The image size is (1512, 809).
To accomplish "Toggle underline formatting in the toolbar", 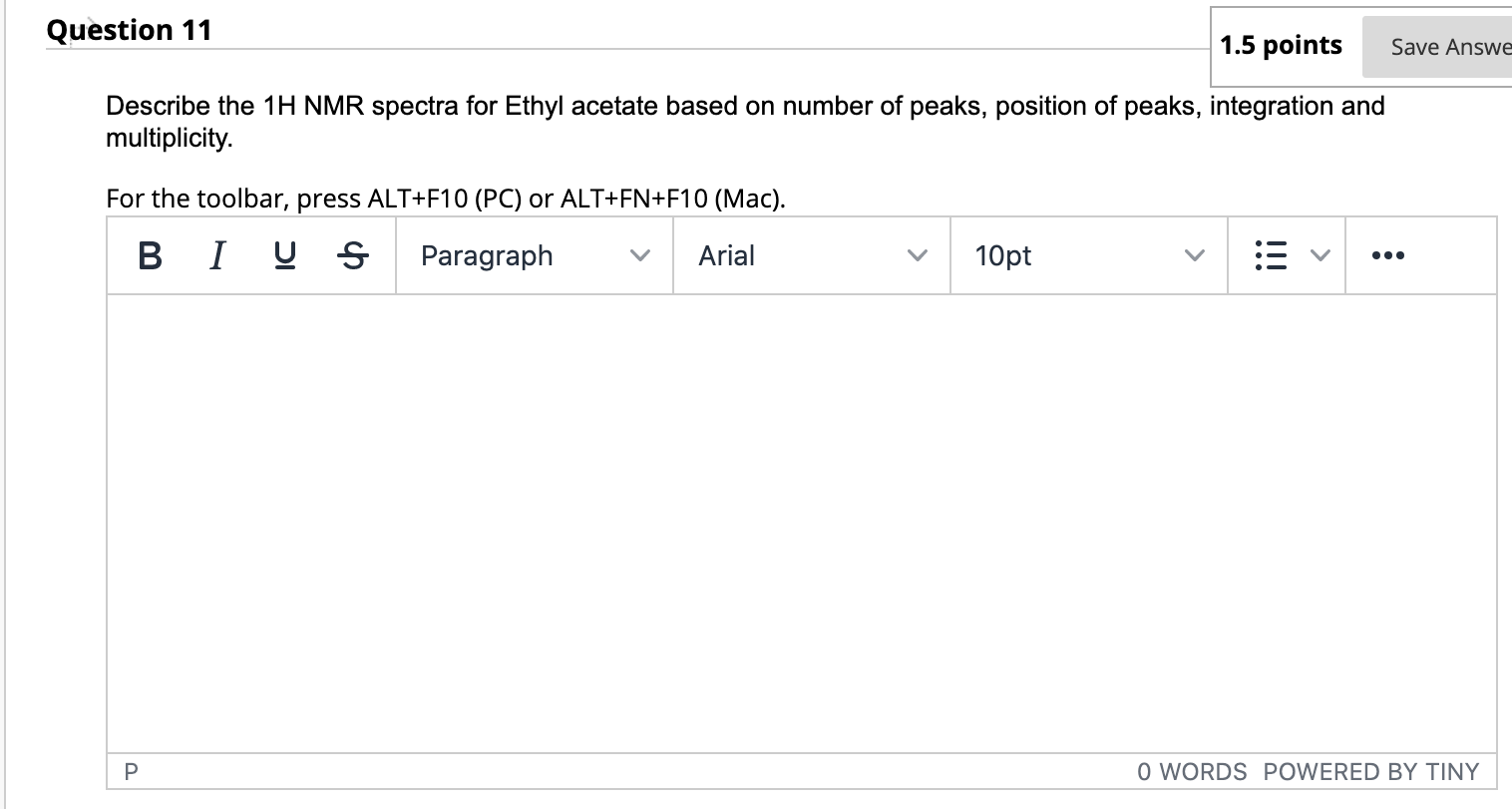I will tap(283, 256).
